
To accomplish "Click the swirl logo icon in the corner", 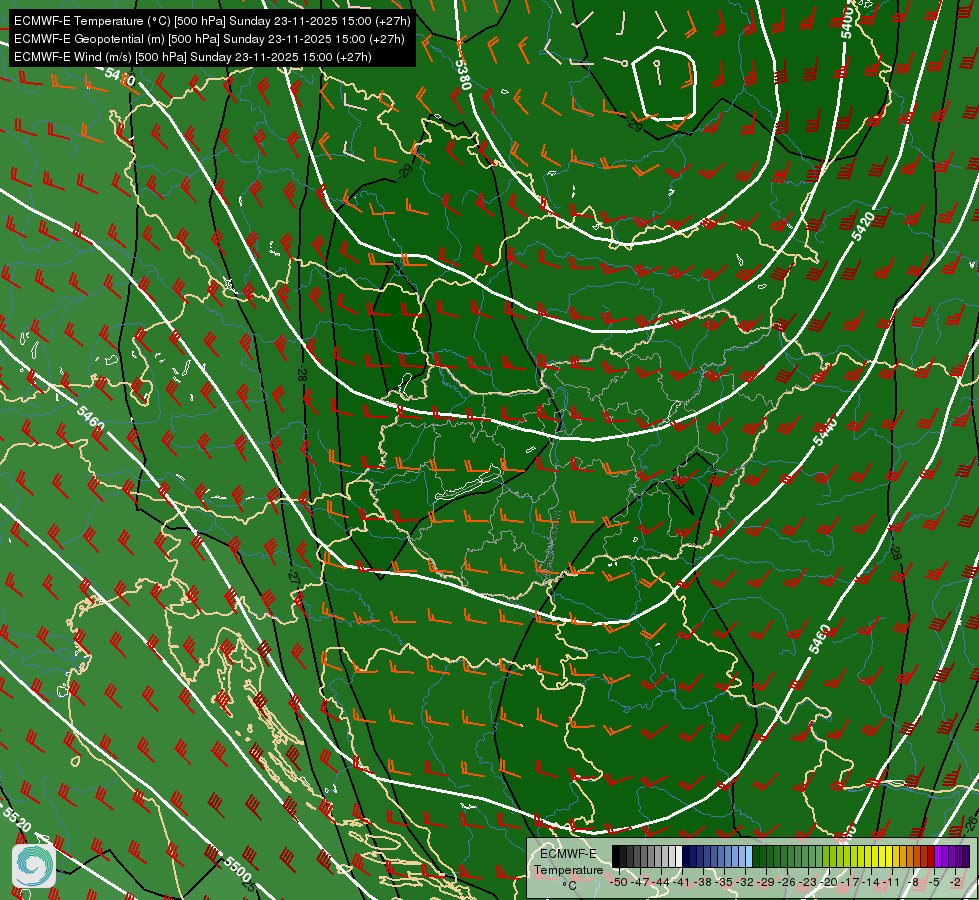I will pyautogui.click(x=34, y=866).
